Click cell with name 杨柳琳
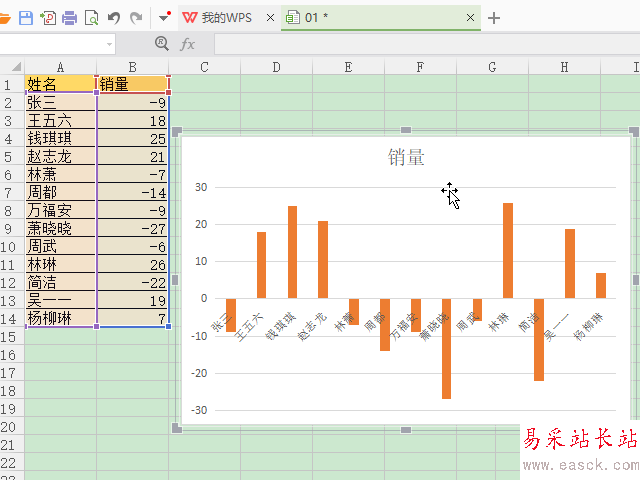Viewport: 640px width, 480px height. point(60,318)
